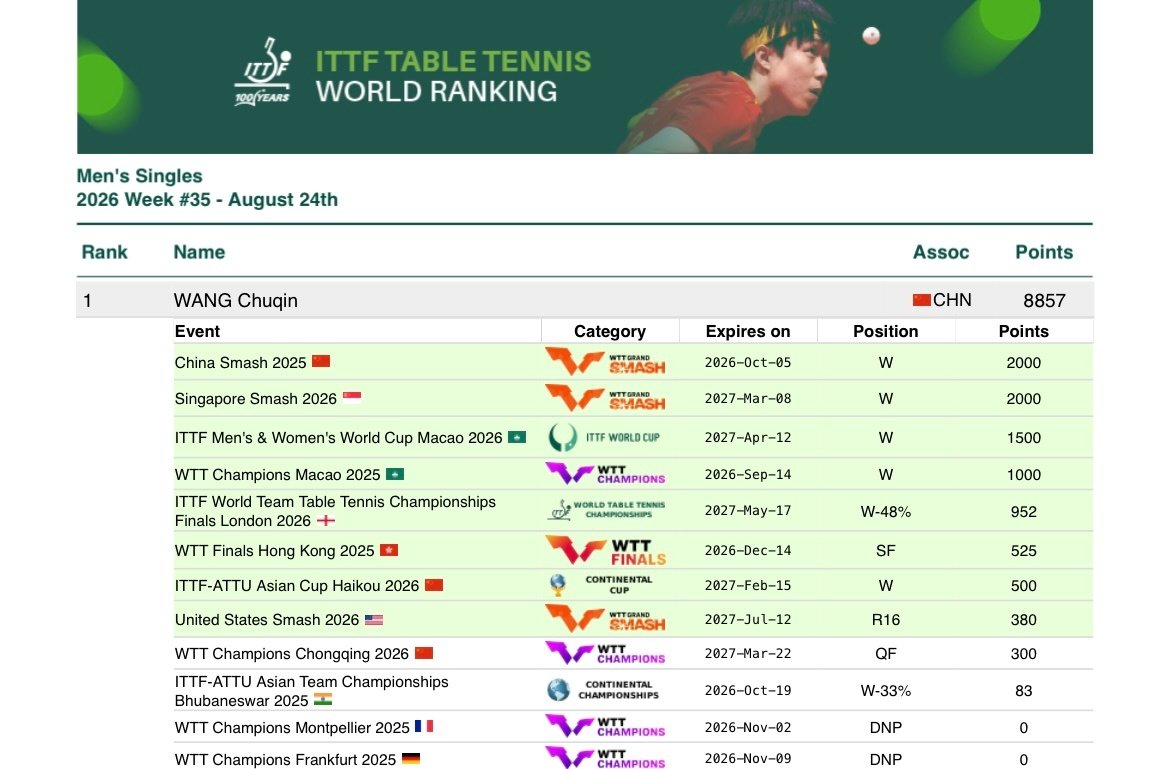Click the WTT Champions logo for Macao 2025
The width and height of the screenshot is (1170, 769).
605,474
